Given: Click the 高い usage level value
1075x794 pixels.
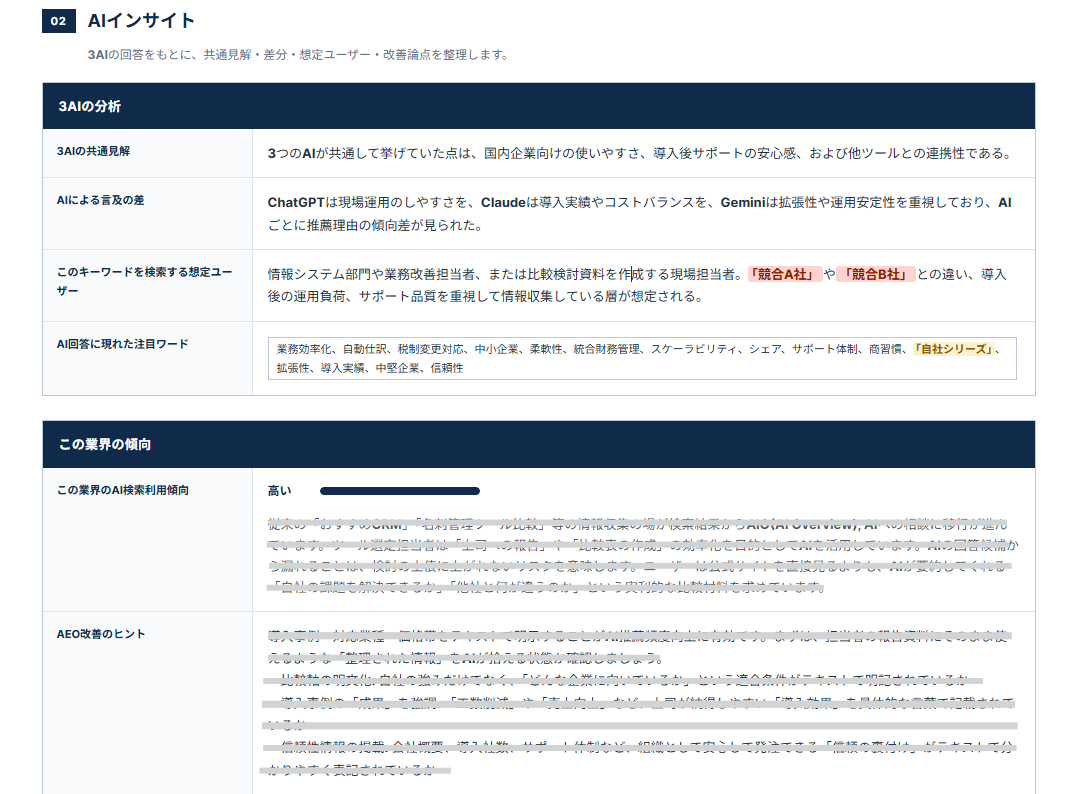Looking at the screenshot, I should click(x=279, y=491).
